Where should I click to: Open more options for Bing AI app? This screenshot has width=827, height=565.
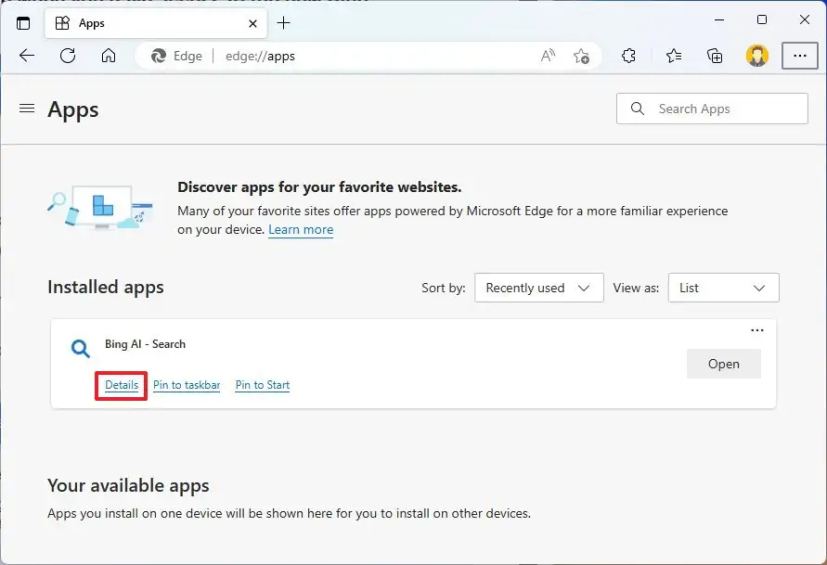[x=757, y=330]
